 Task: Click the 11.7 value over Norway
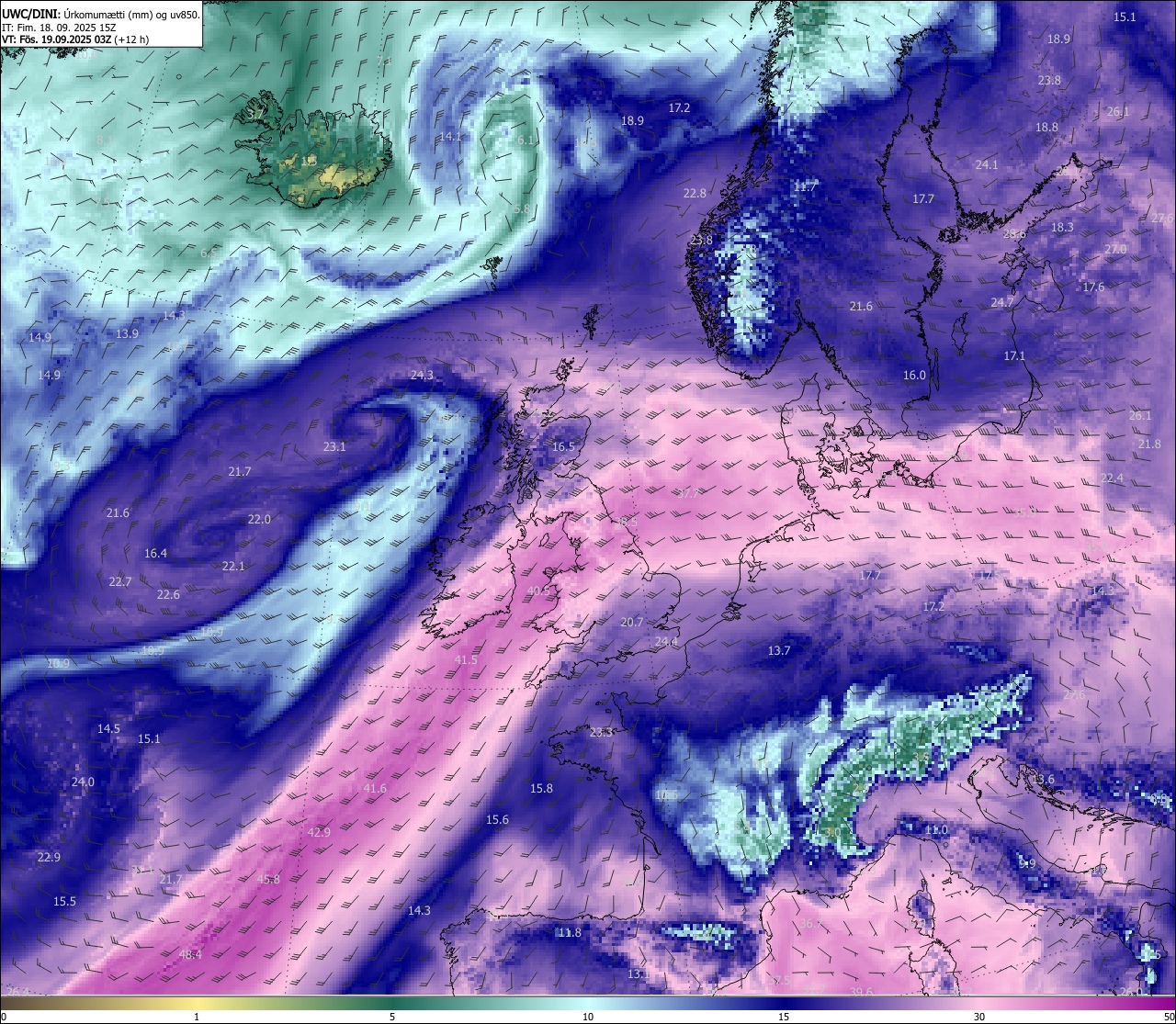pyautogui.click(x=804, y=186)
